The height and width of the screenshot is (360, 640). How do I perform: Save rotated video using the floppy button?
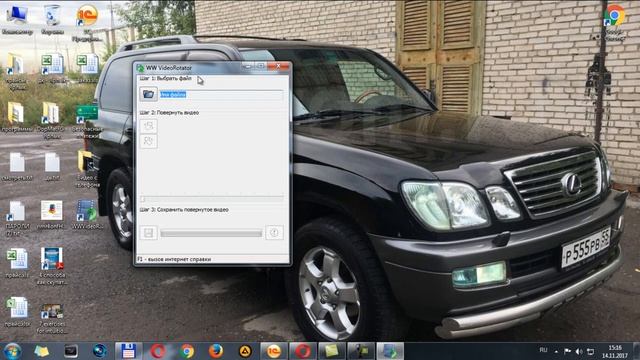(x=148, y=233)
